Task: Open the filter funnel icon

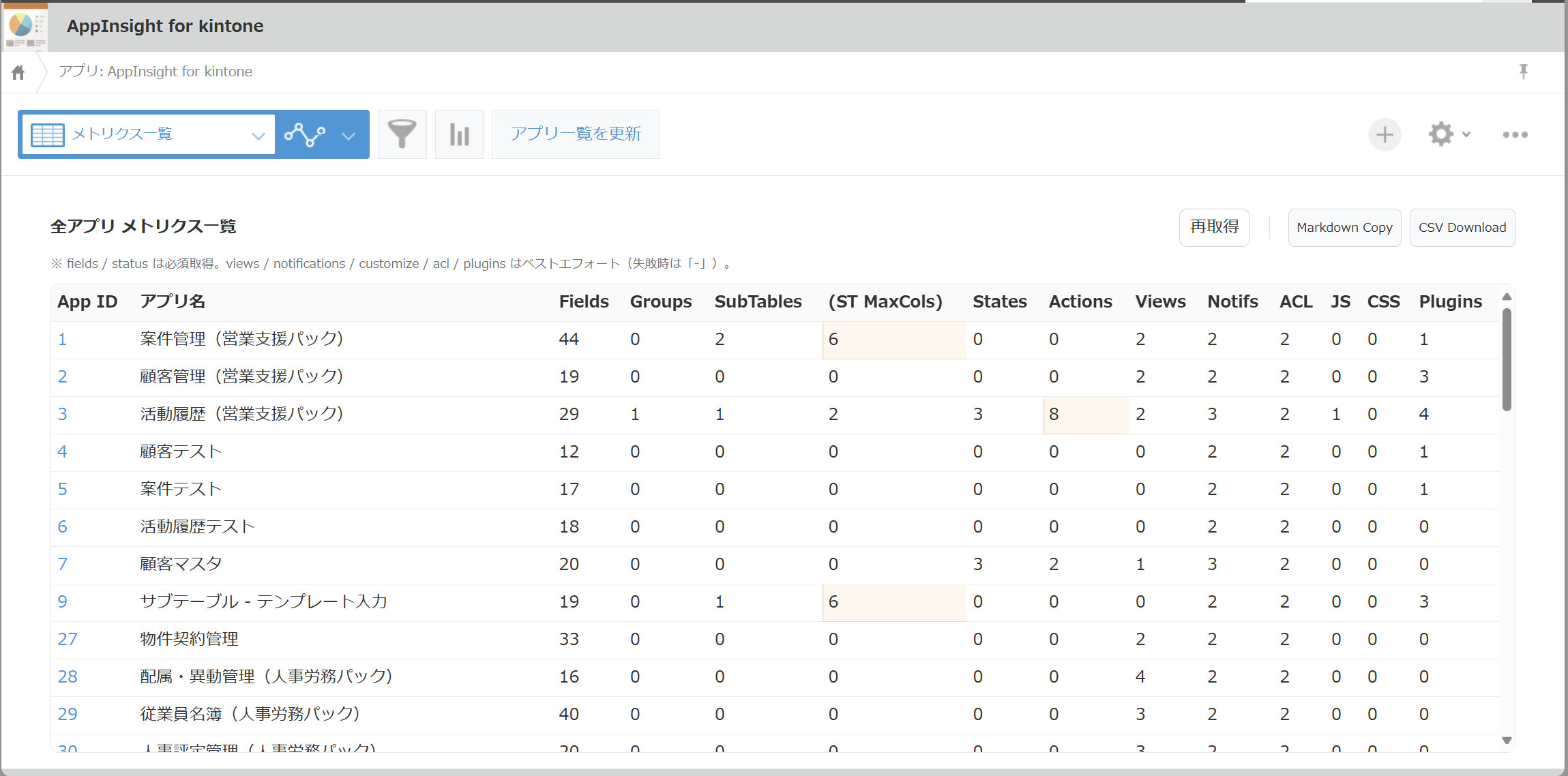Action: [x=402, y=134]
